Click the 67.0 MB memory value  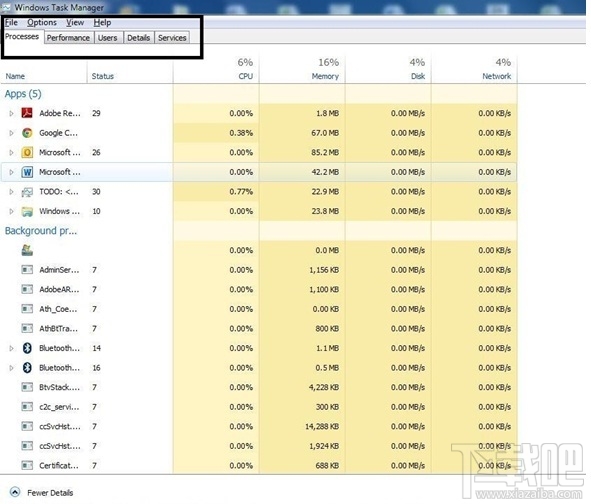pyautogui.click(x=325, y=133)
